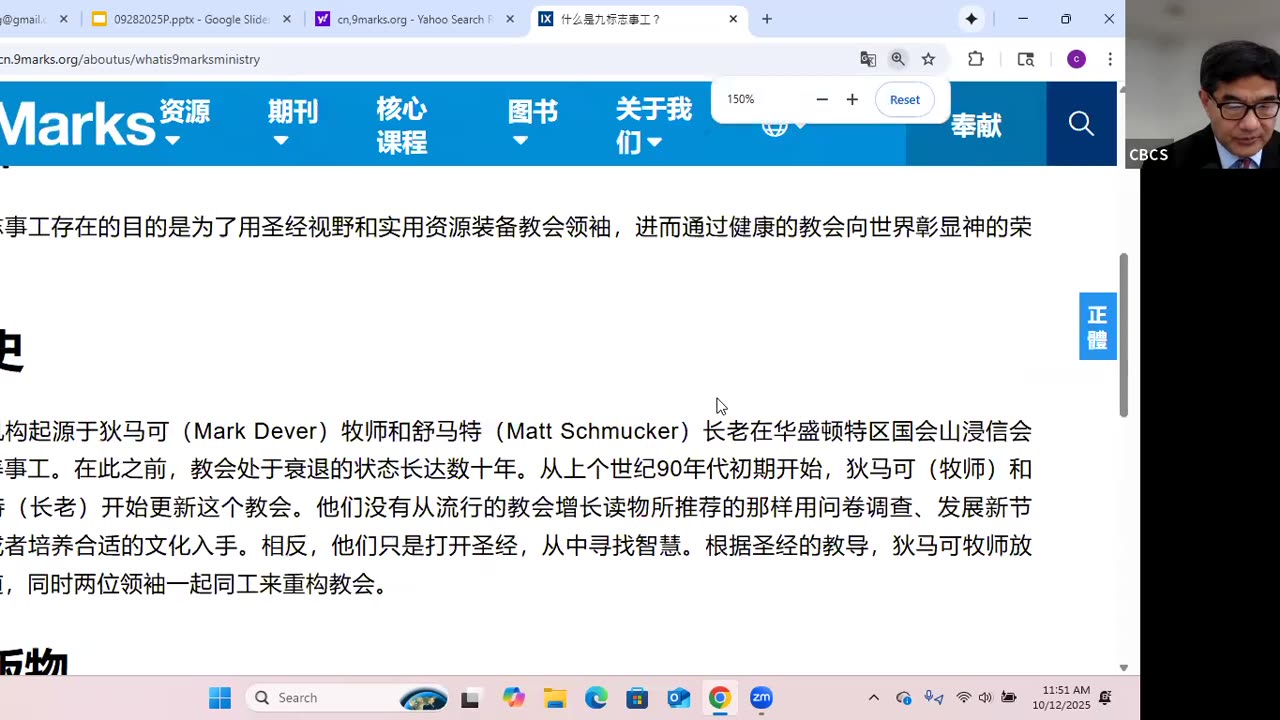
Task: Click the text "Matt Schmucker"
Action: click(x=593, y=431)
